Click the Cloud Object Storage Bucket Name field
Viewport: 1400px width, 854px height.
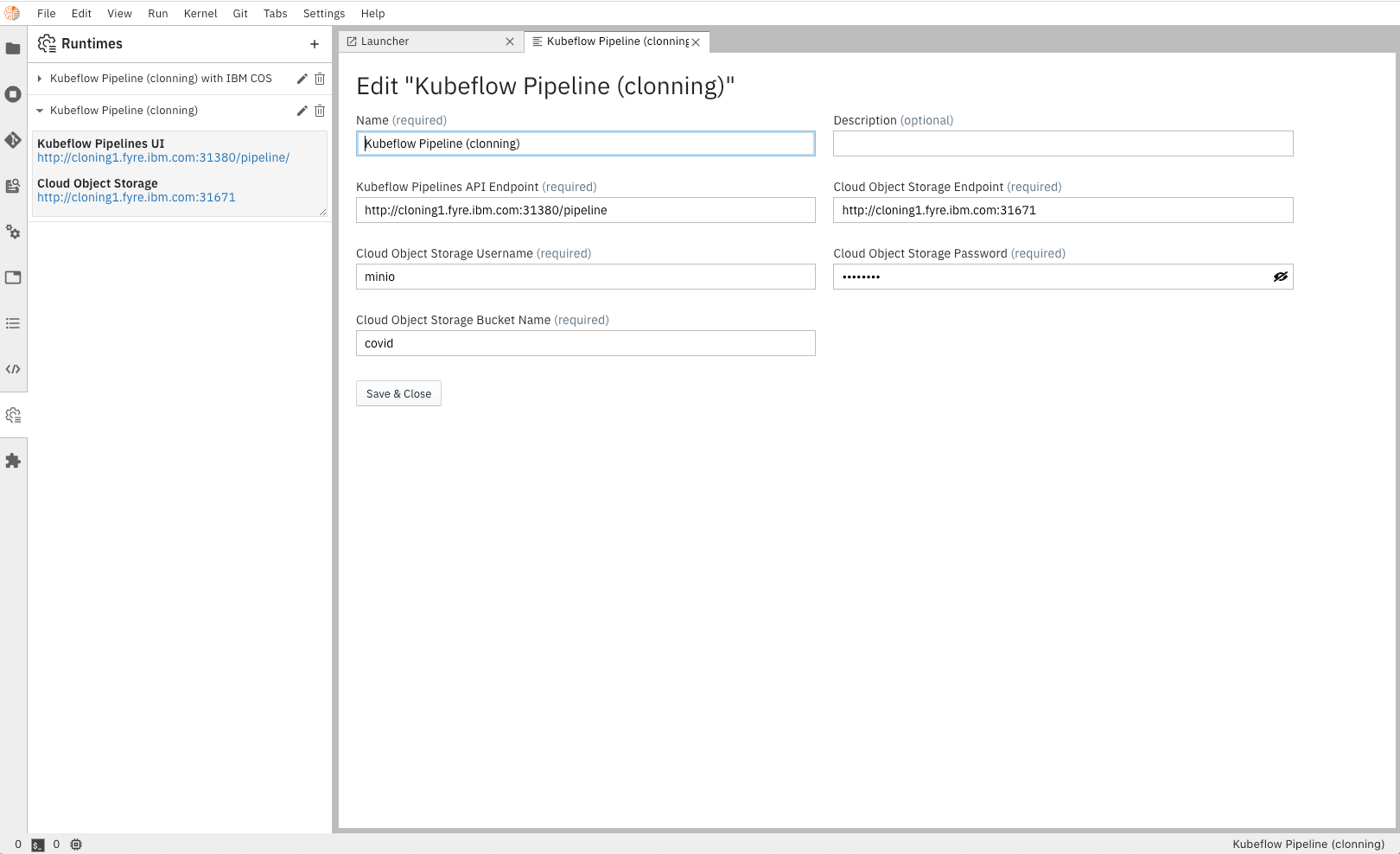point(586,343)
